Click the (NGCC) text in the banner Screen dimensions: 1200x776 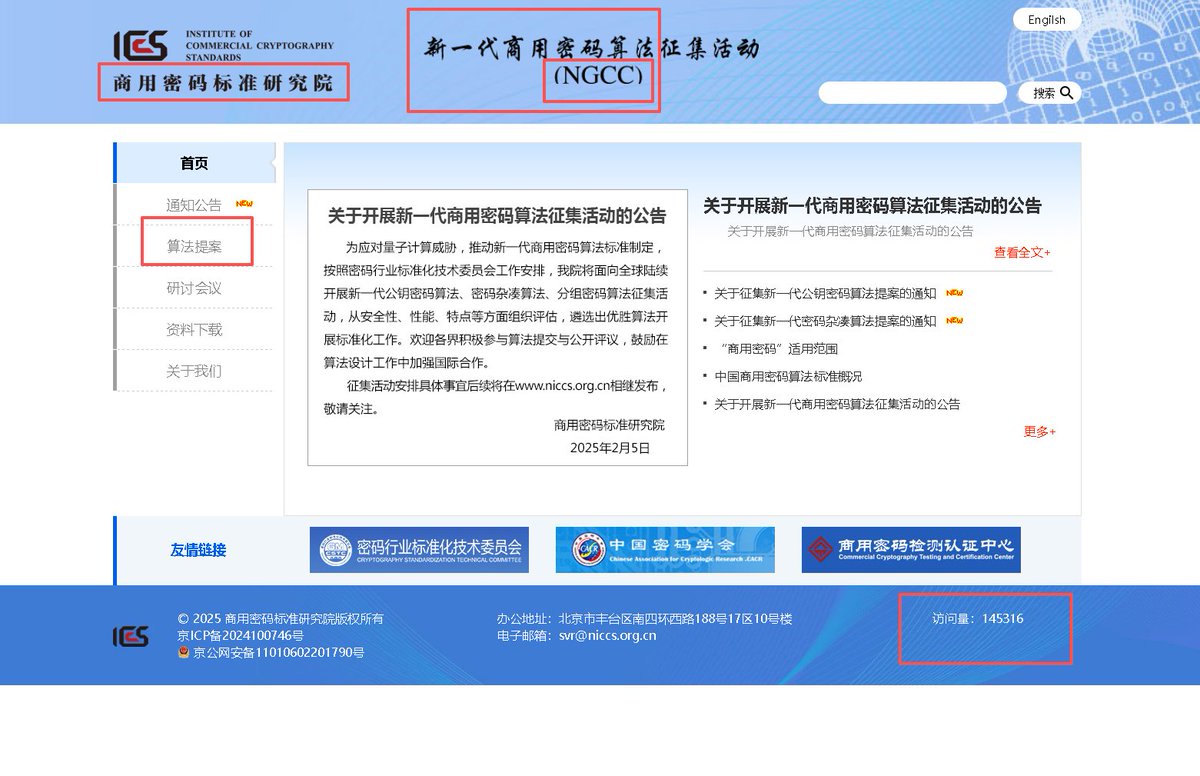click(x=598, y=76)
